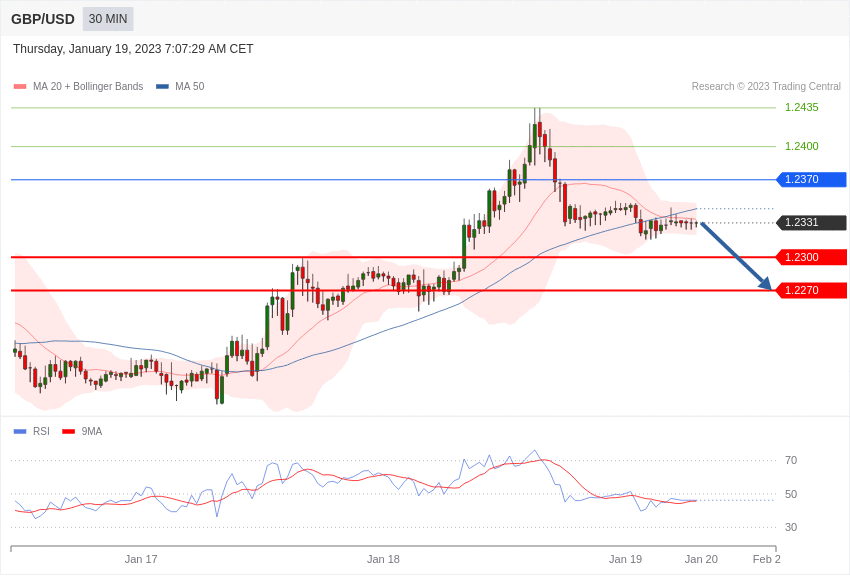Select the 30 MIN timeframe badge

(x=108, y=19)
